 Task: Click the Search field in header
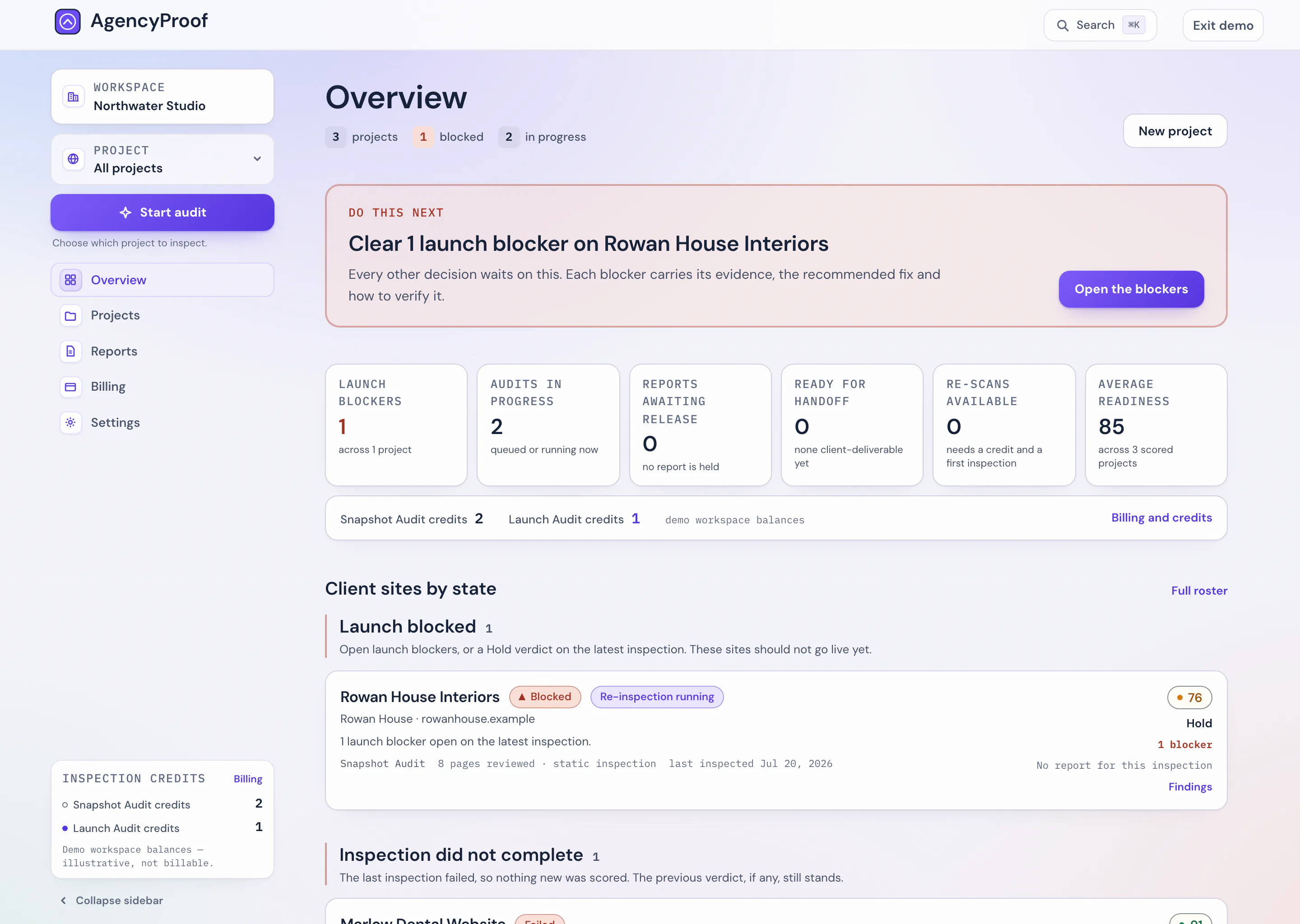pos(1100,26)
